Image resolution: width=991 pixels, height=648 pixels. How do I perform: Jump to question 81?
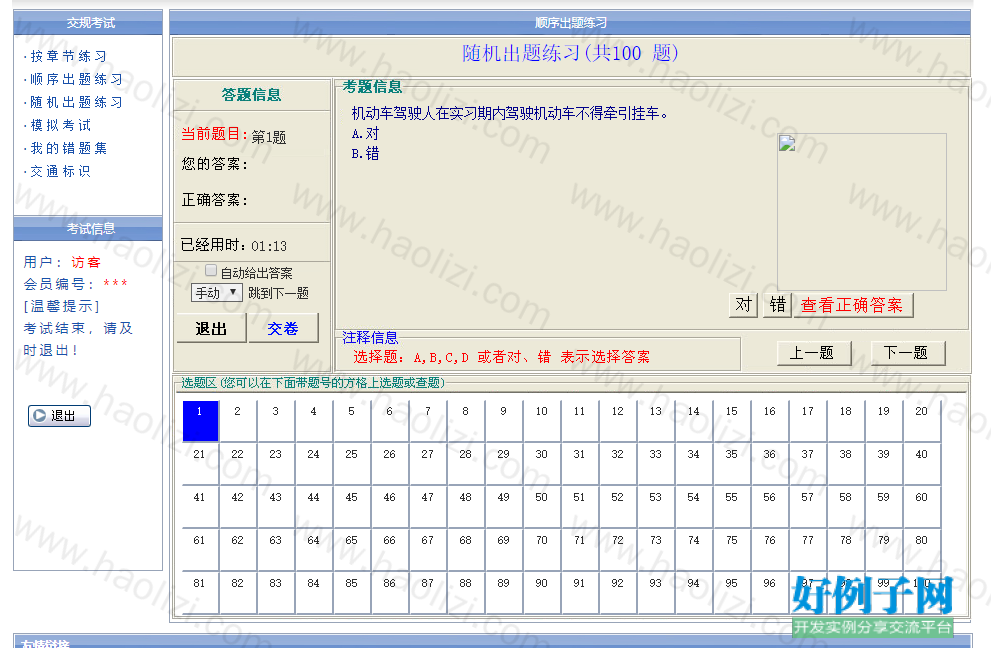coord(200,592)
